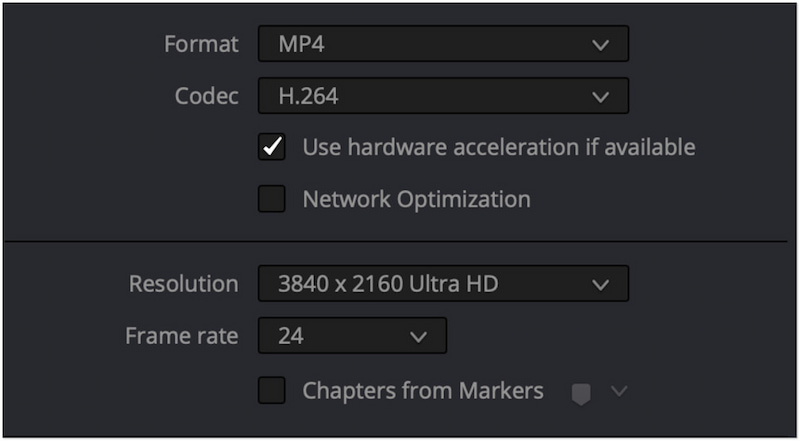Open the Frame rate dropdown showing 24
The width and height of the screenshot is (800, 441).
point(340,336)
